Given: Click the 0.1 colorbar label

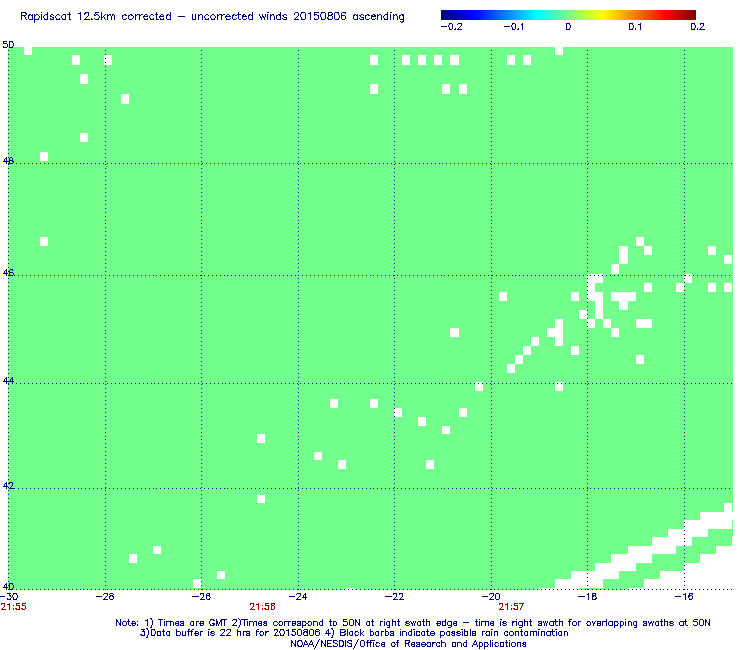Looking at the screenshot, I should [x=635, y=27].
